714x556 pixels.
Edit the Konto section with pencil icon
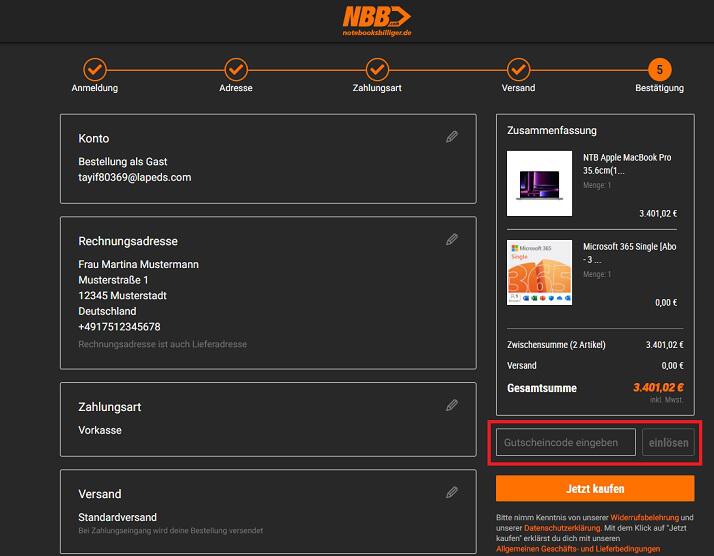click(452, 137)
